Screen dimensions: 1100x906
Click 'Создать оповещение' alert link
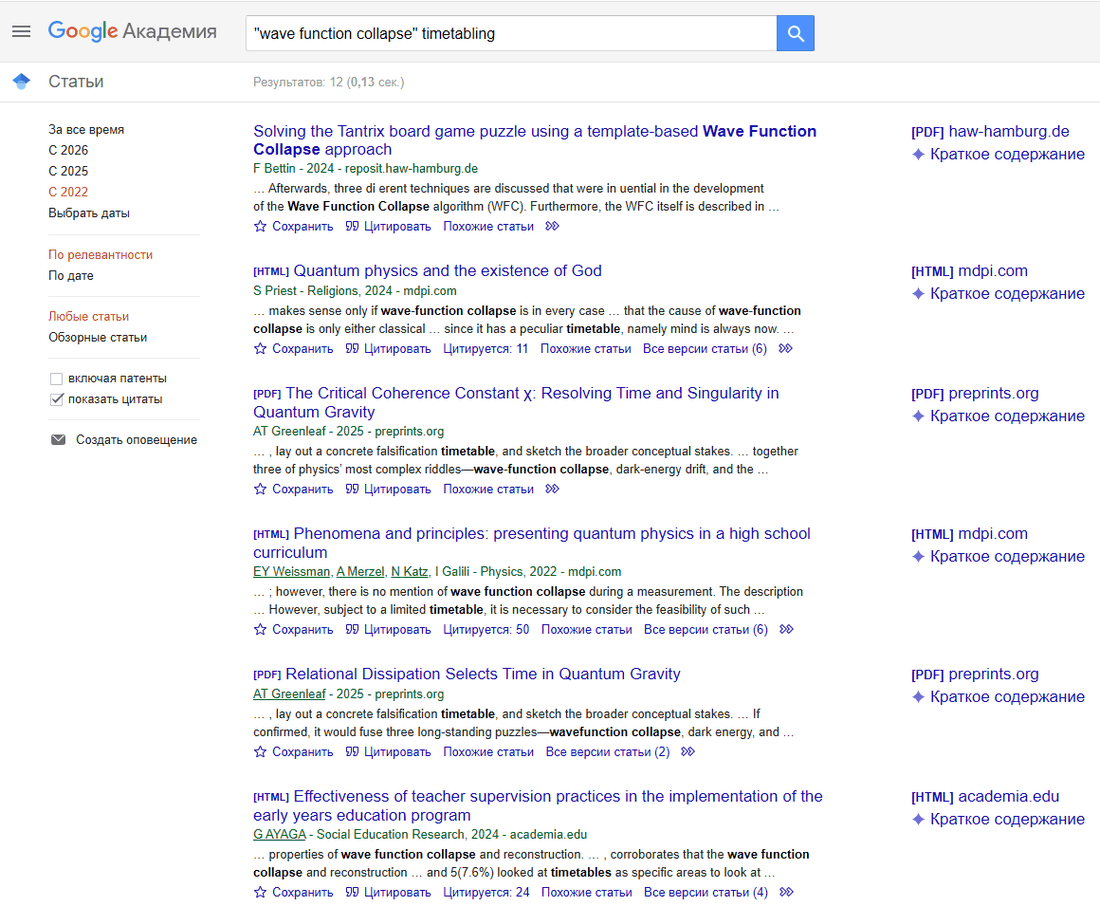click(x=137, y=439)
